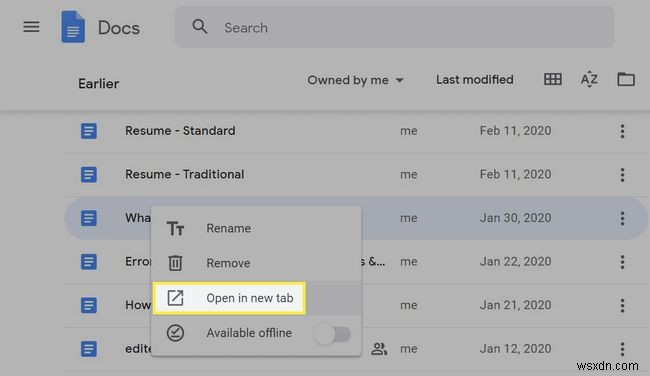Click the search magnifier icon
The height and width of the screenshot is (376, 650).
(x=199, y=27)
